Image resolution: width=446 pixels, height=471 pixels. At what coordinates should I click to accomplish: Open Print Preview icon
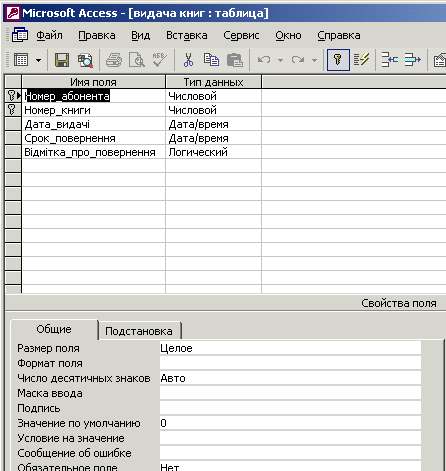click(137, 60)
